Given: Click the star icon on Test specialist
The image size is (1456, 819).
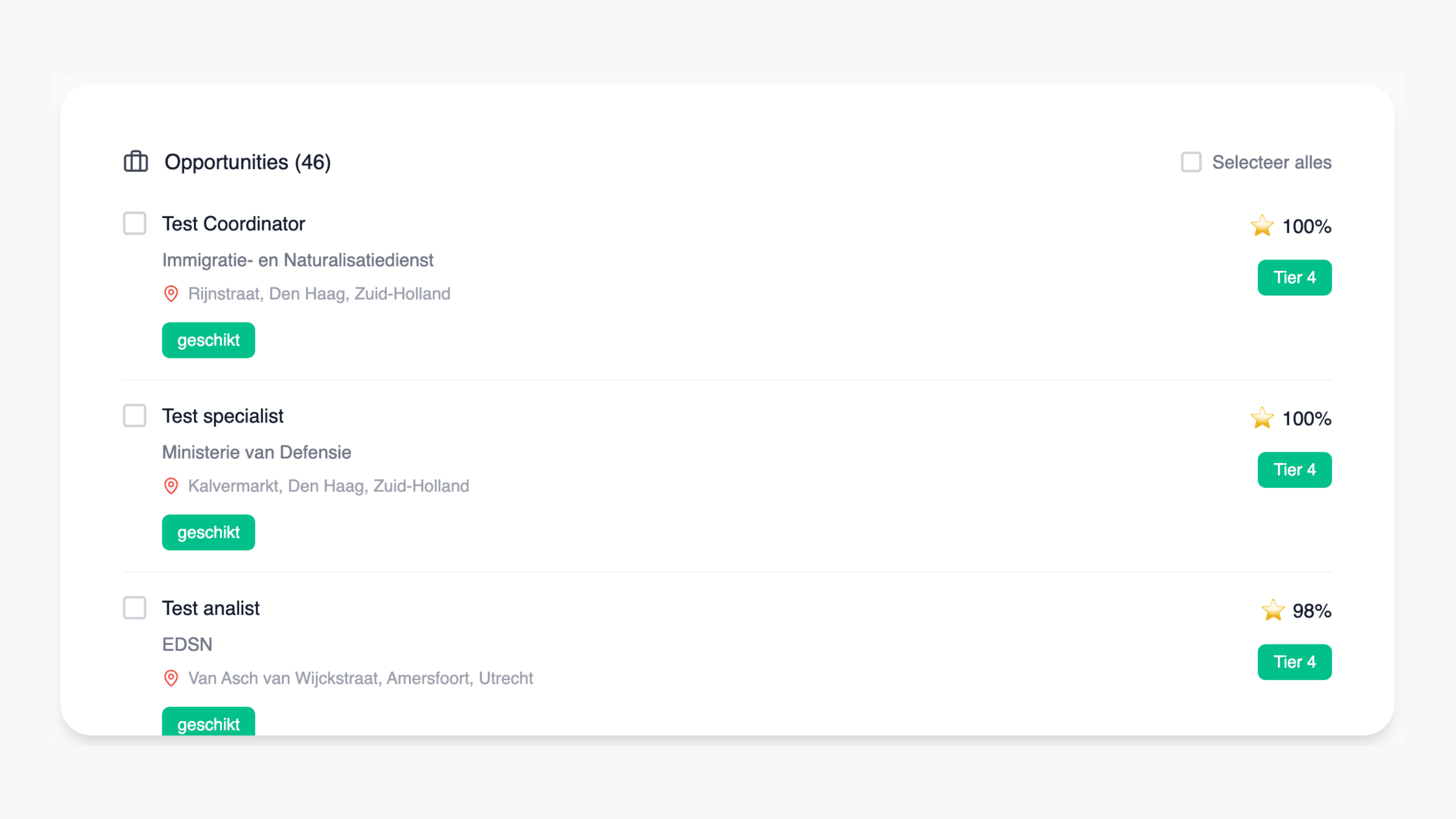Looking at the screenshot, I should click(x=1262, y=418).
